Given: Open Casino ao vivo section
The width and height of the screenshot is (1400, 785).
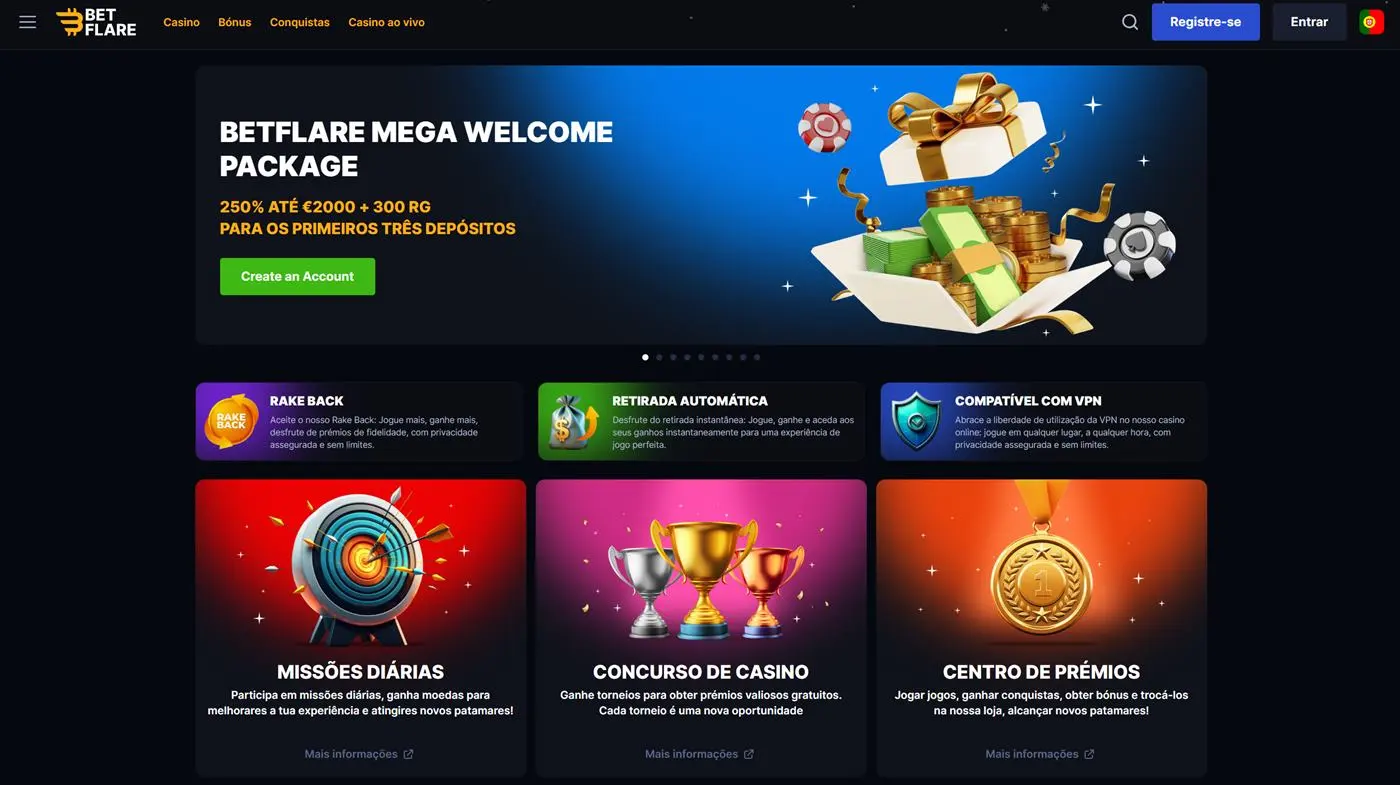Looking at the screenshot, I should point(386,22).
